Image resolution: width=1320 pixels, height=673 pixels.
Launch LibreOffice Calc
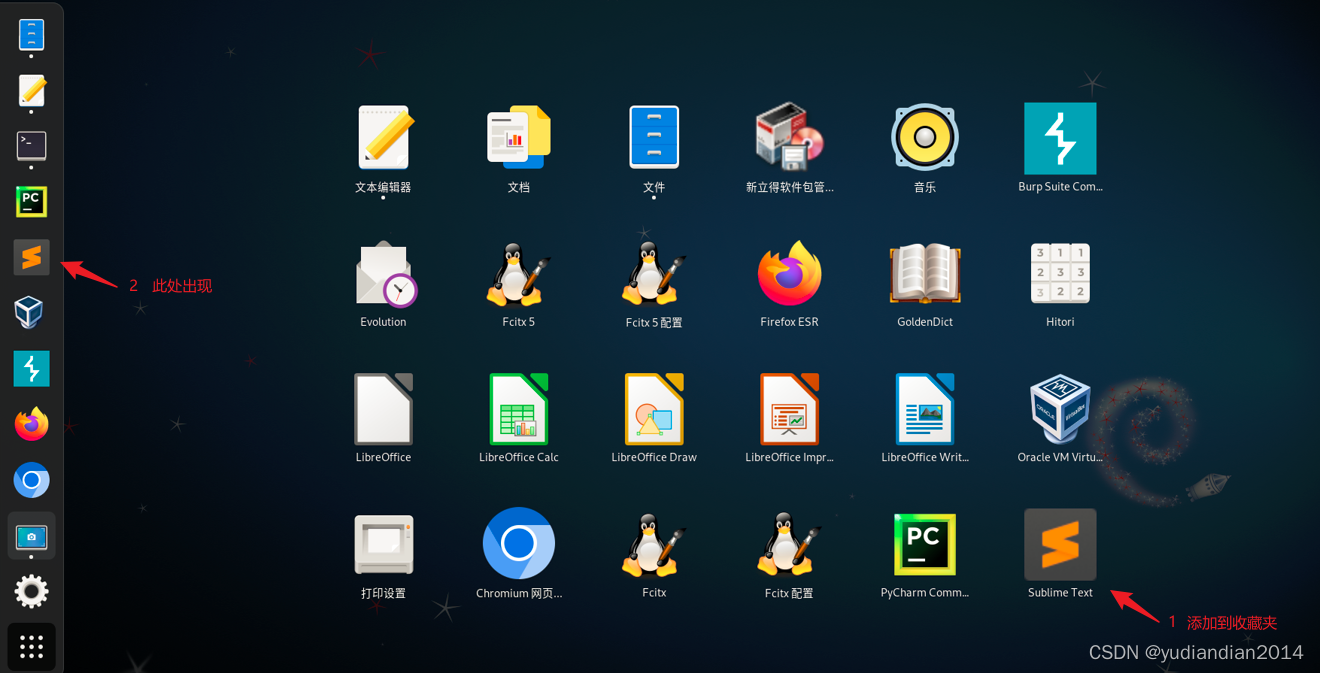pyautogui.click(x=519, y=408)
